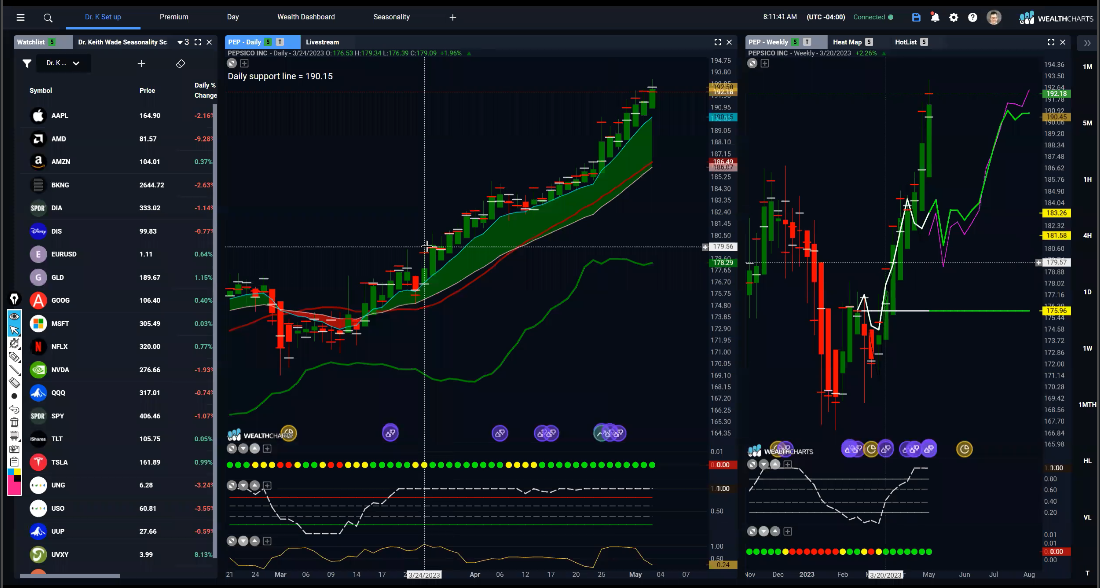Switch to the Day workspace tab
This screenshot has width=1100, height=588.
(x=233, y=17)
